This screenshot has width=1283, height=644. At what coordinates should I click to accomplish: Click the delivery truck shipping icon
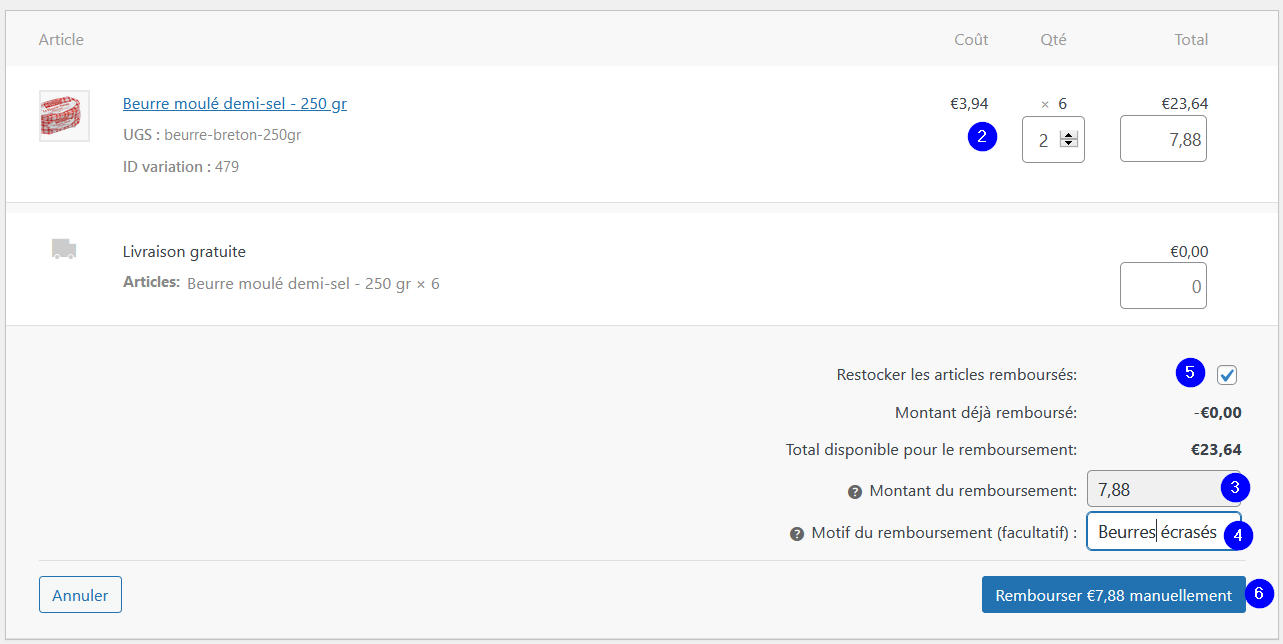pos(64,249)
